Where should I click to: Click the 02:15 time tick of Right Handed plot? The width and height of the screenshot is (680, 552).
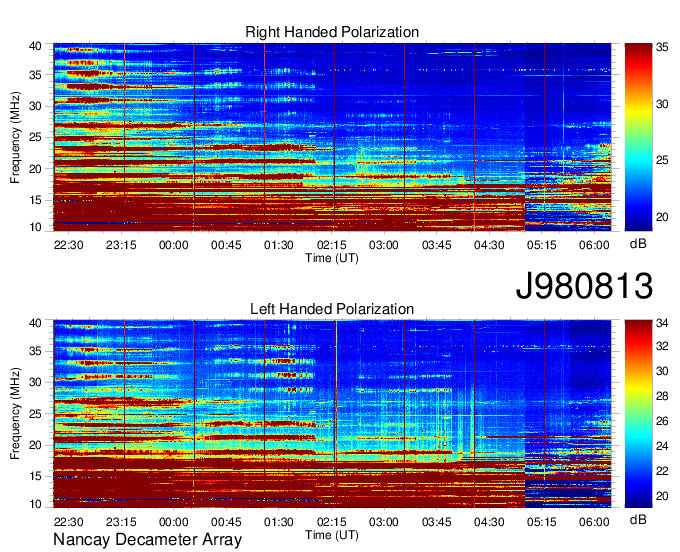(331, 245)
